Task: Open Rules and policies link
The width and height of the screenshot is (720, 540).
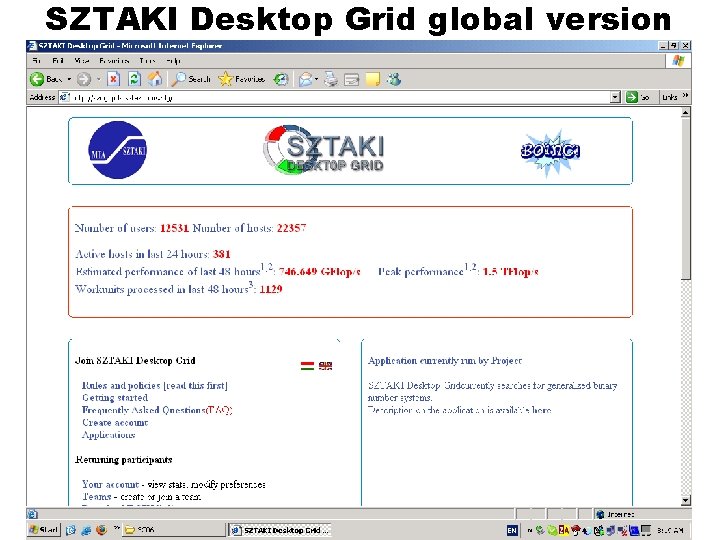Action: click(x=155, y=385)
